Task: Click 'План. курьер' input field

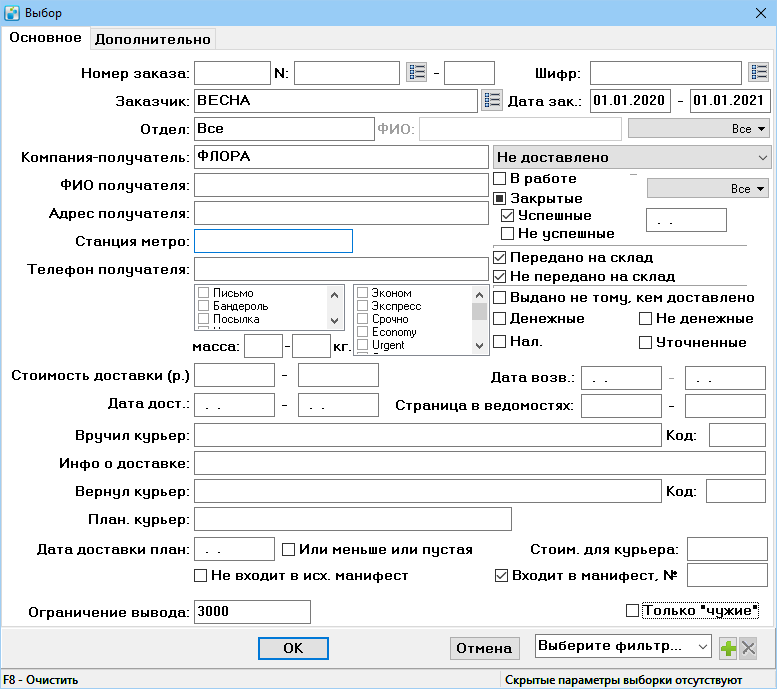Action: pos(353,519)
